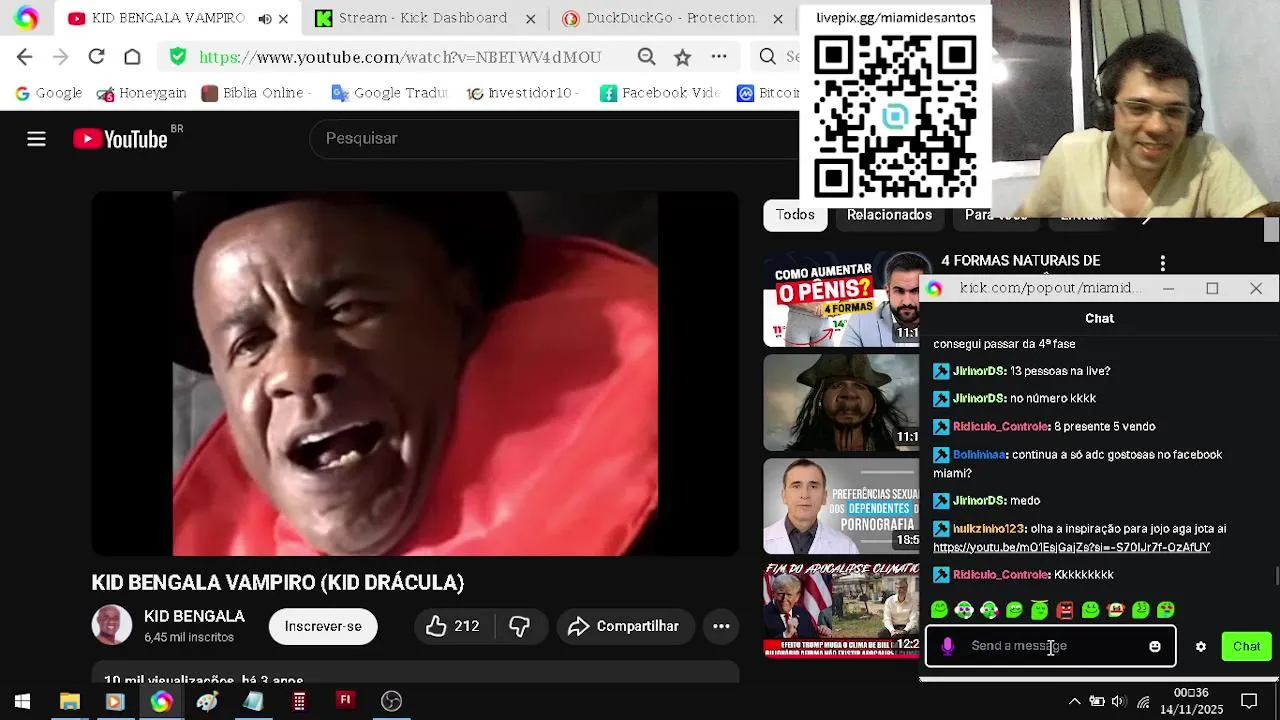Open the browser home page icon
Screen dimensions: 1280x720
132,57
